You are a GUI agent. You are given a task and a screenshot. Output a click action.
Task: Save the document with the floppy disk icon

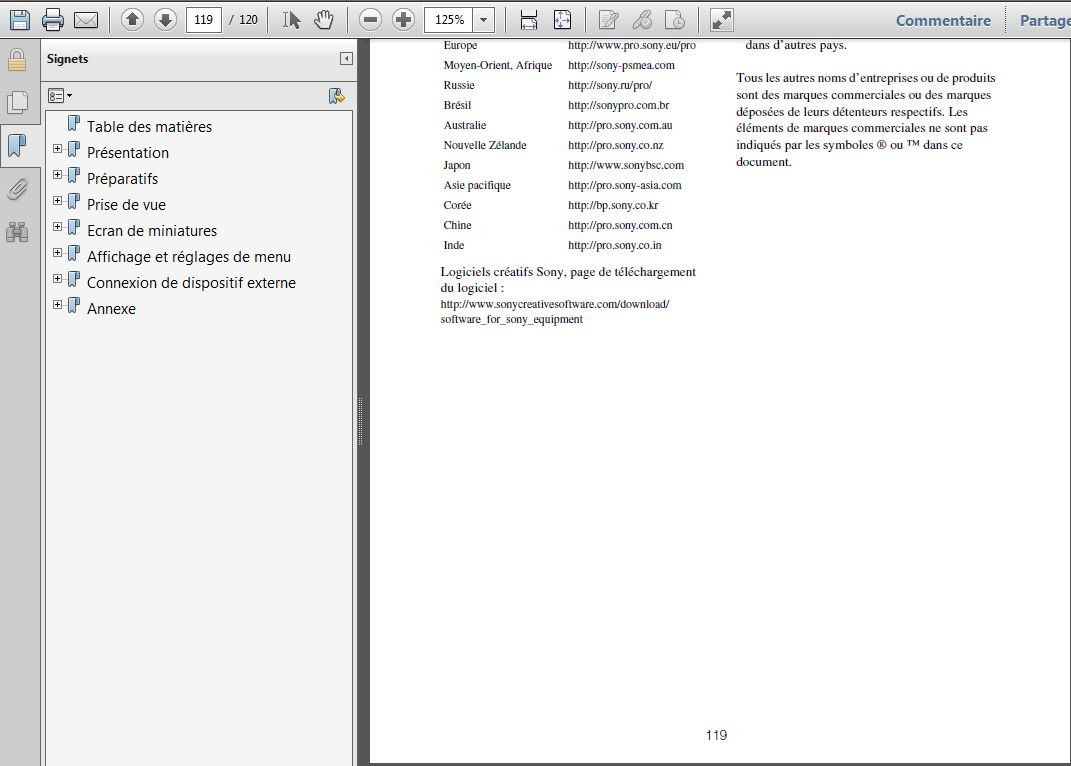click(x=20, y=20)
